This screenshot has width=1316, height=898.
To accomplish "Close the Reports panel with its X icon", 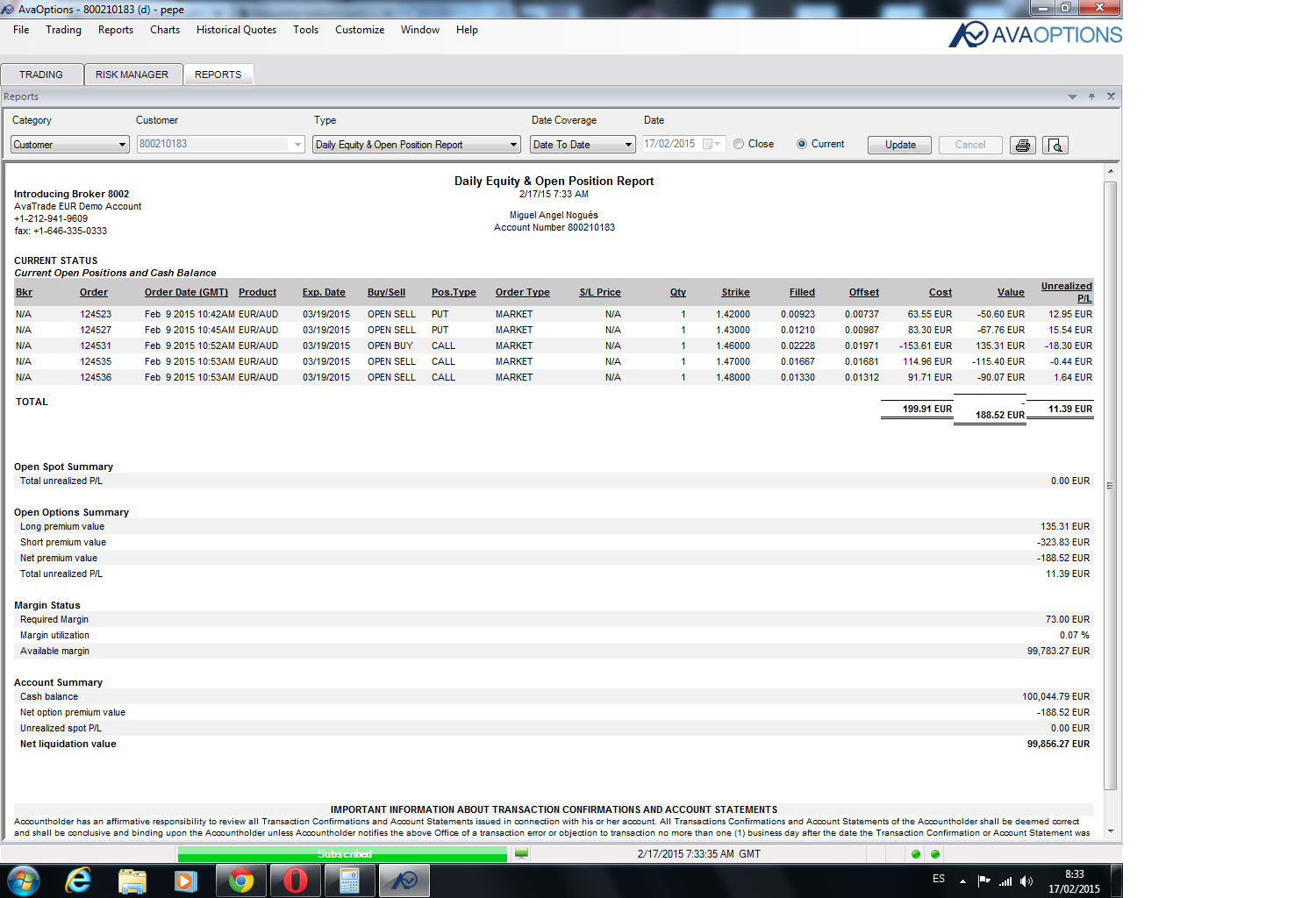I will 1111,96.
